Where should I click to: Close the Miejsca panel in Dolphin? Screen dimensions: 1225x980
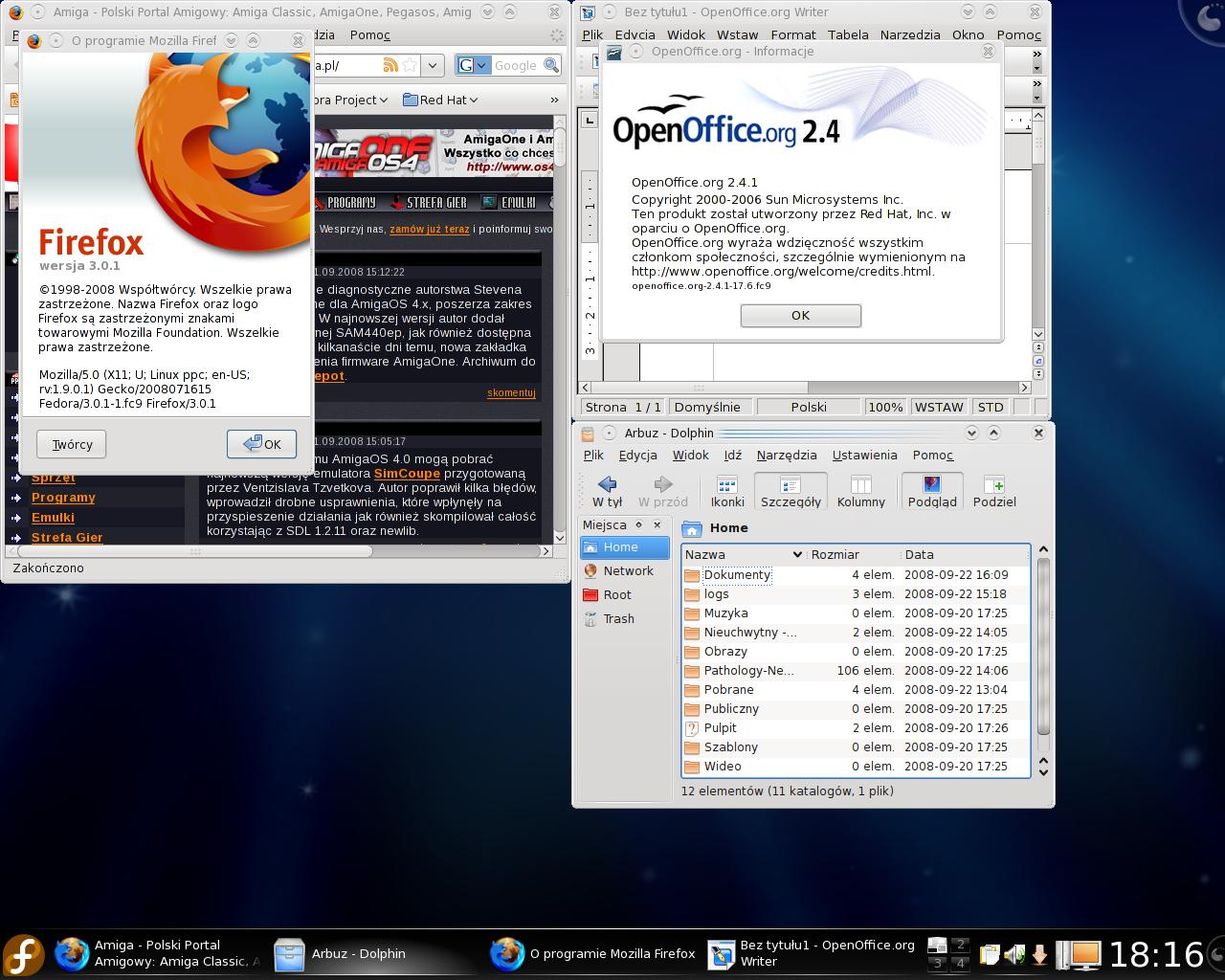(x=657, y=524)
